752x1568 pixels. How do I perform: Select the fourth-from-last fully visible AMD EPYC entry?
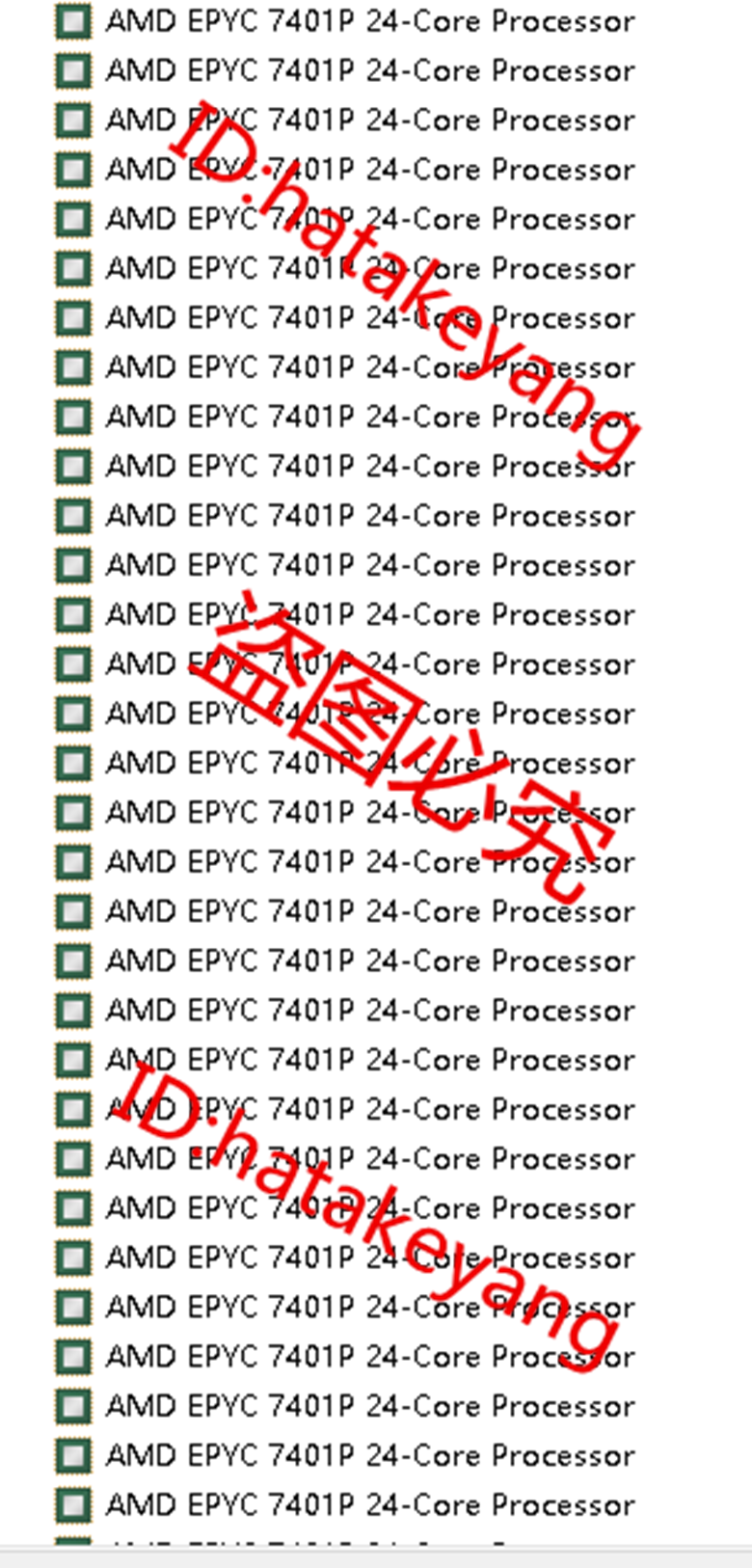pos(370,1357)
